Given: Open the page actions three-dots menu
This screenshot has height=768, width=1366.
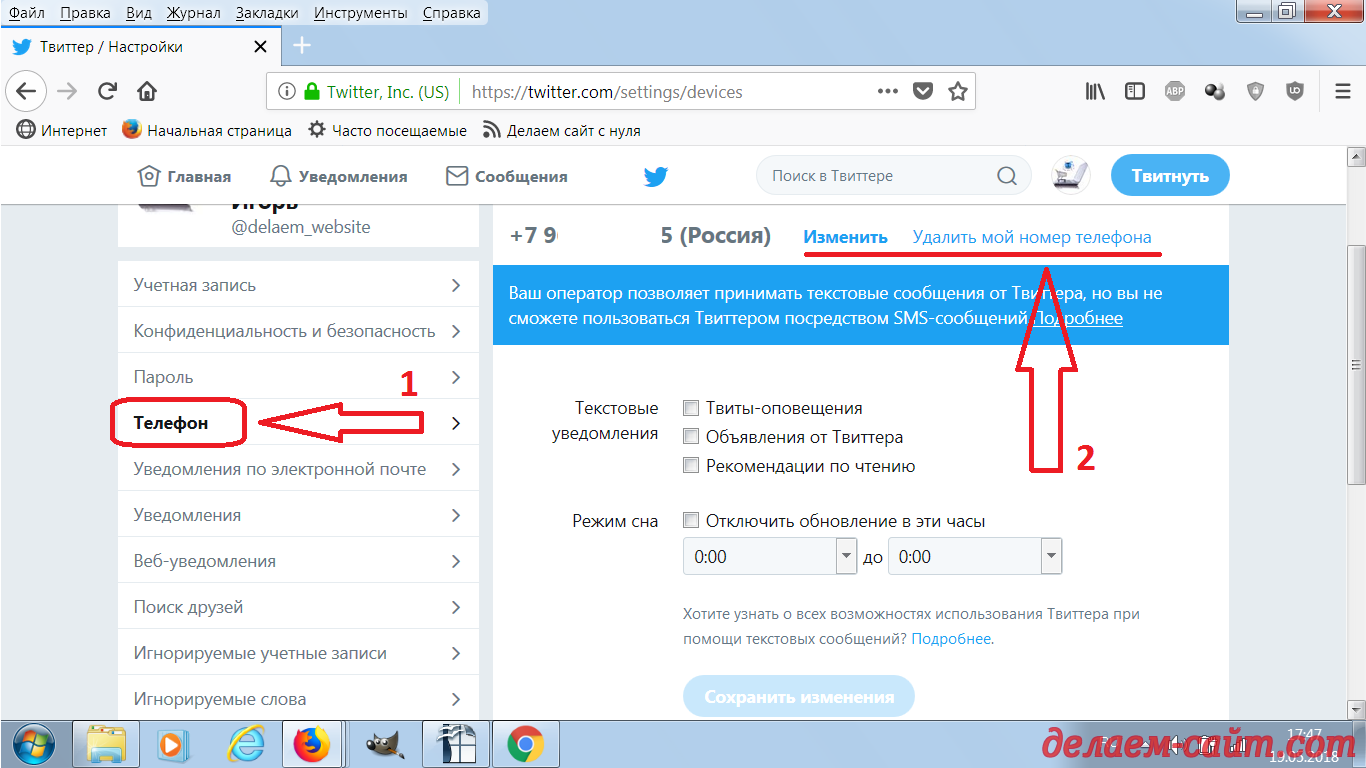Looking at the screenshot, I should [x=887, y=91].
